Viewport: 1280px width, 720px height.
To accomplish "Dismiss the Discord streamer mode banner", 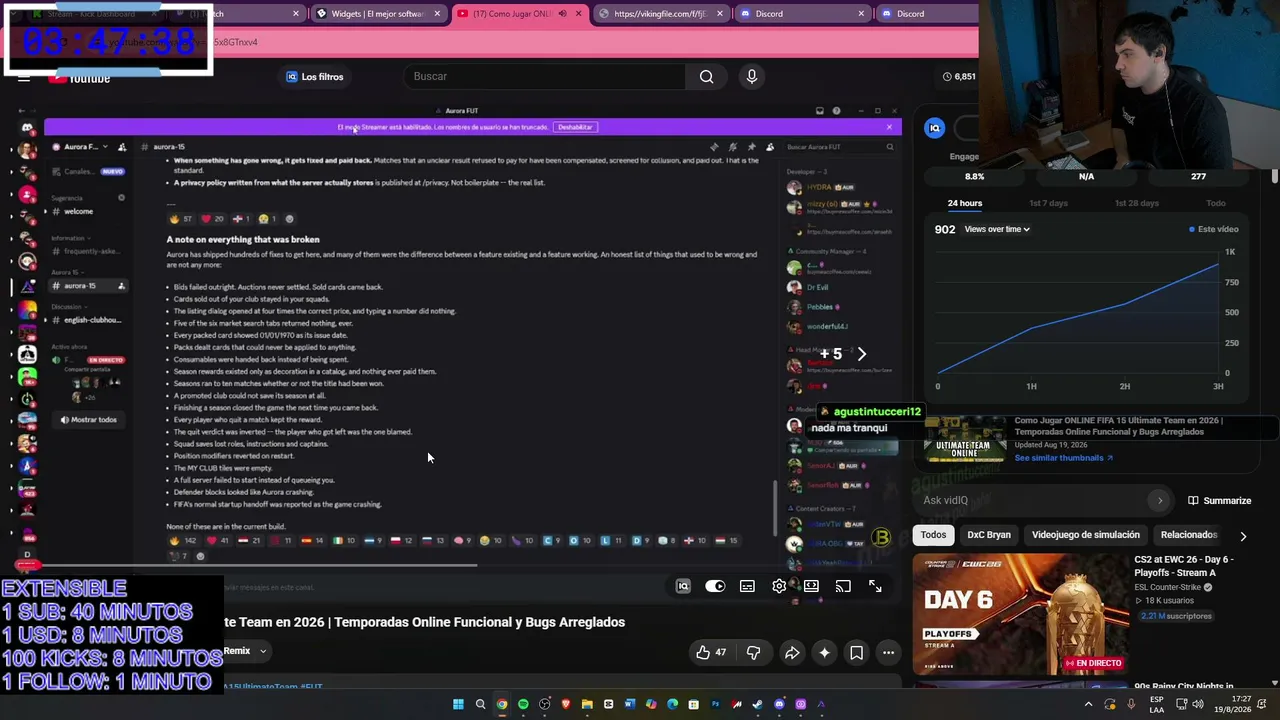I will coord(889,127).
